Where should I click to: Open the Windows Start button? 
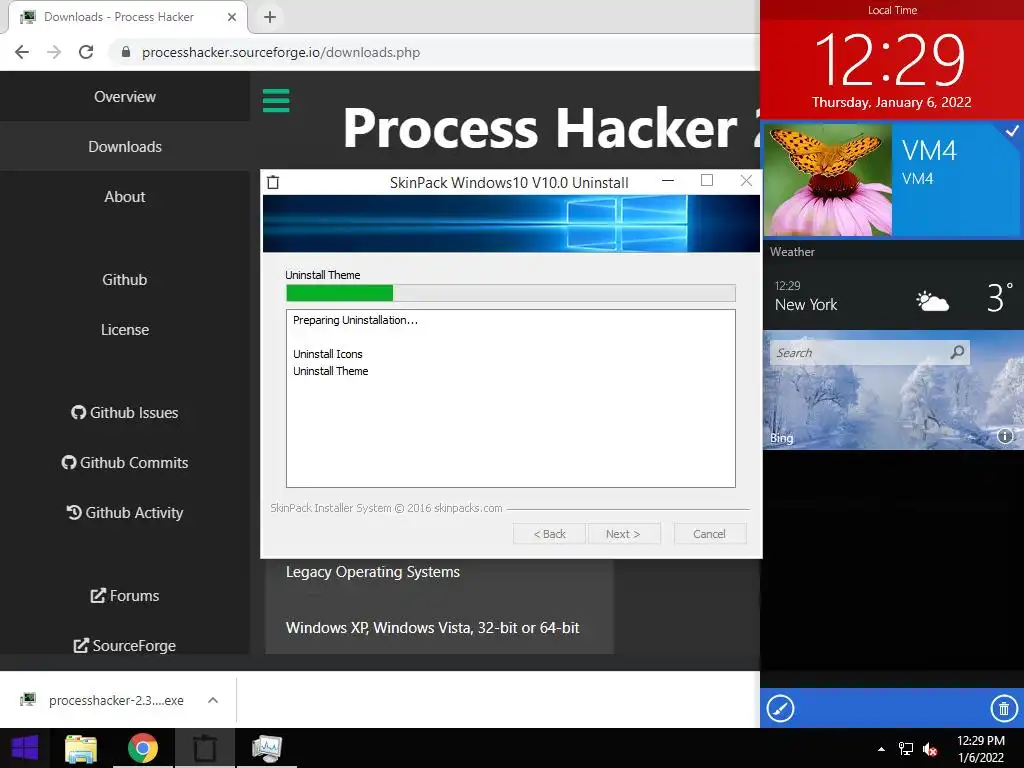[25, 748]
